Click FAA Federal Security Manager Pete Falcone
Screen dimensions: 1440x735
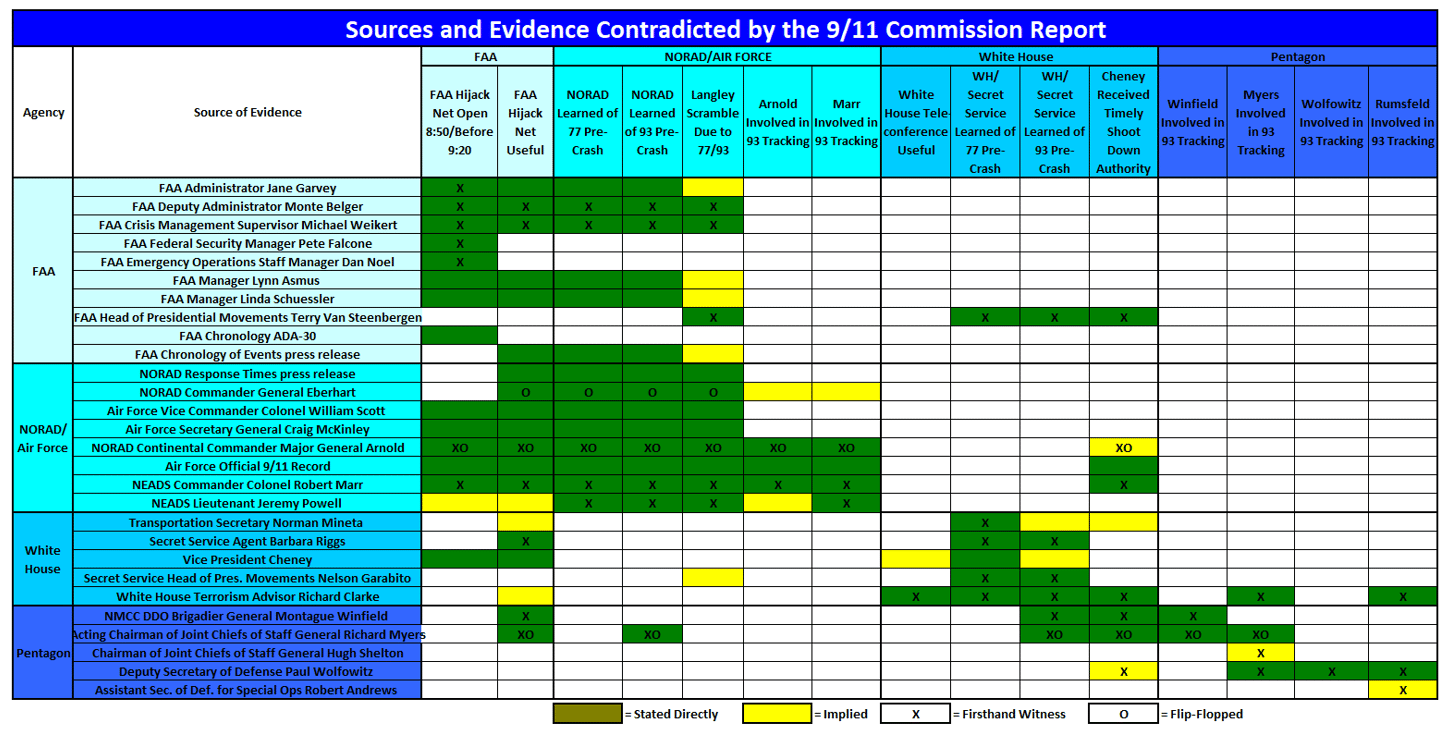click(247, 243)
